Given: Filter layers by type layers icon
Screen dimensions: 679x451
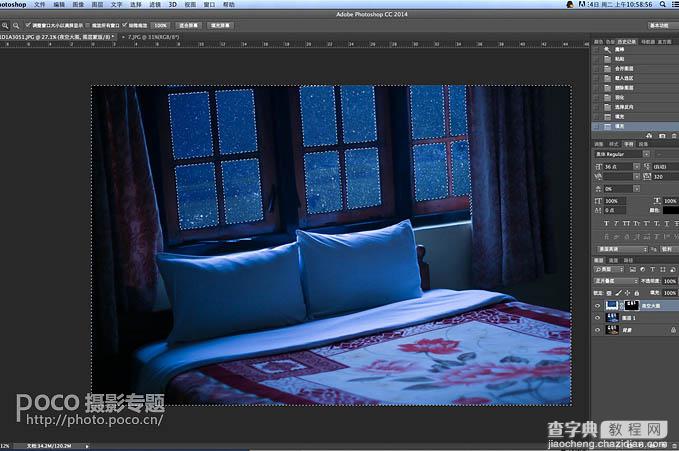Looking at the screenshot, I should coord(653,269).
